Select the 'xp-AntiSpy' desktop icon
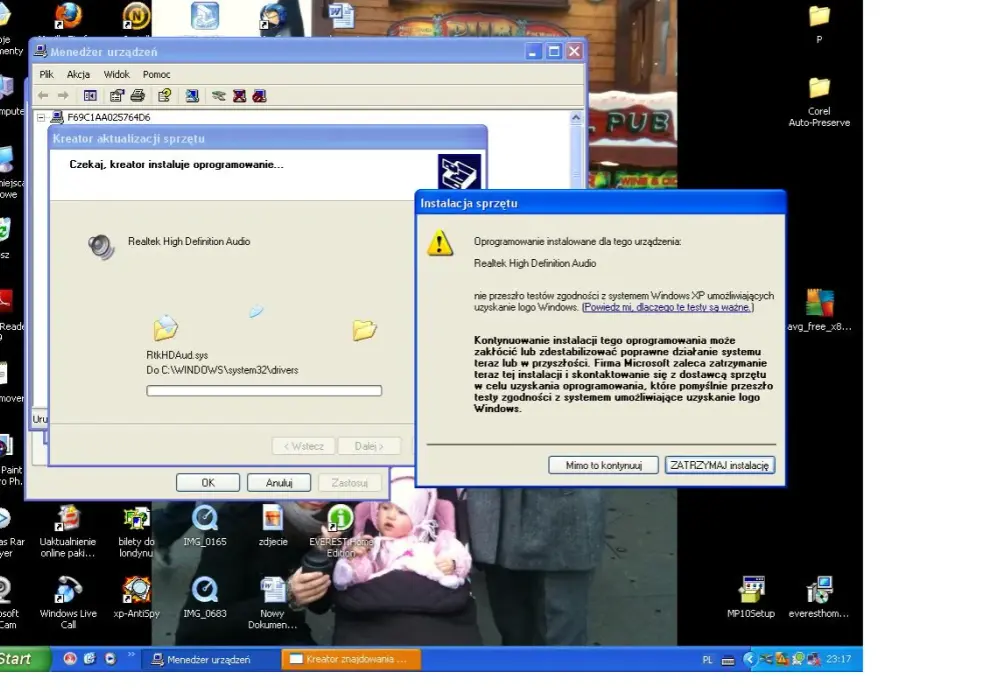 136,597
